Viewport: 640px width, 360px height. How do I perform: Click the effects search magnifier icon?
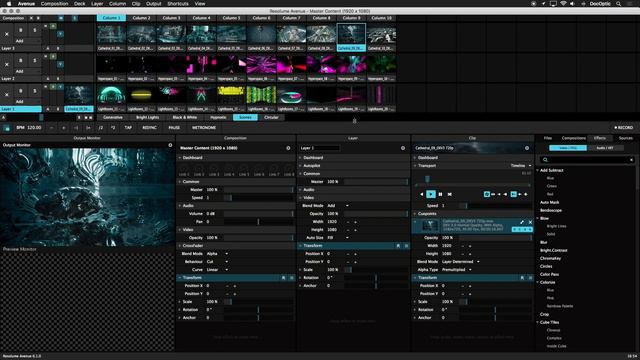(x=545, y=160)
